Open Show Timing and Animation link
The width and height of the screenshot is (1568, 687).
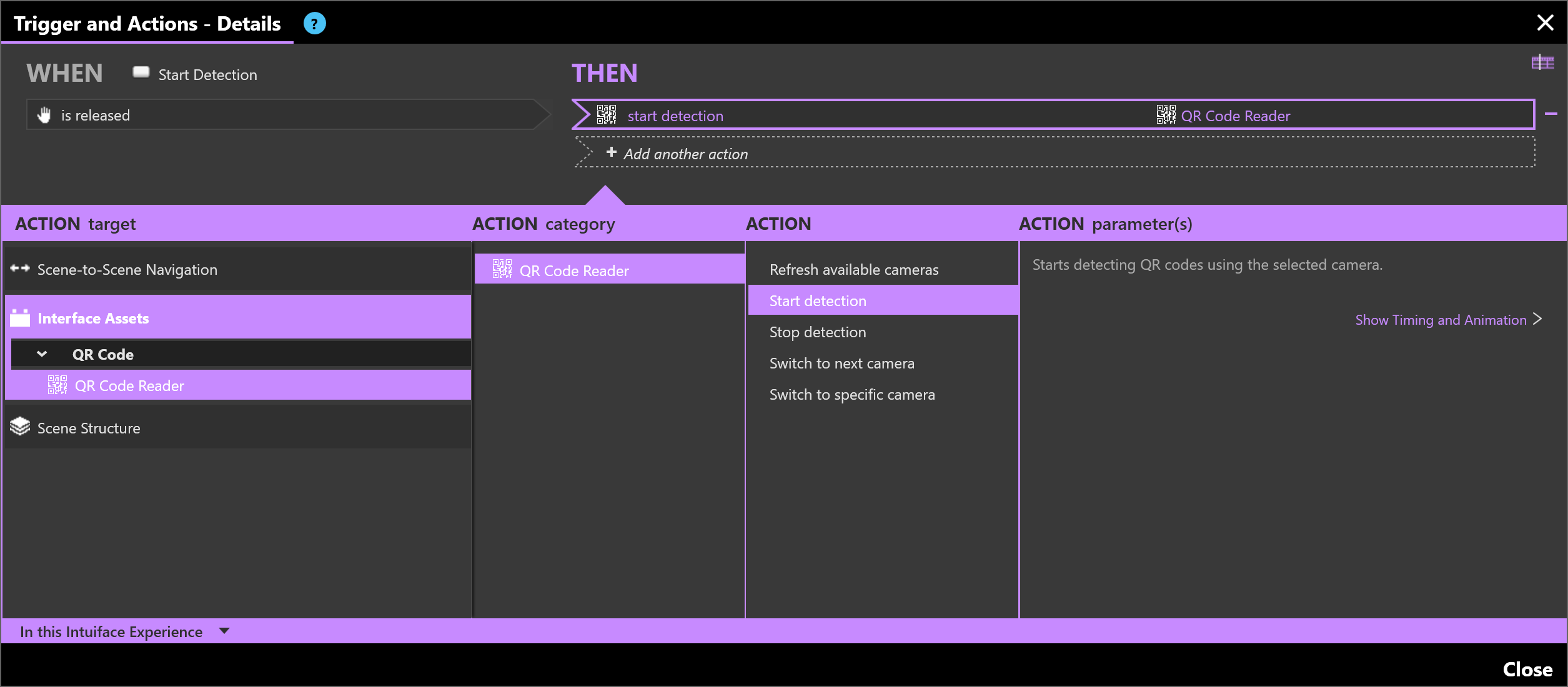point(1441,320)
